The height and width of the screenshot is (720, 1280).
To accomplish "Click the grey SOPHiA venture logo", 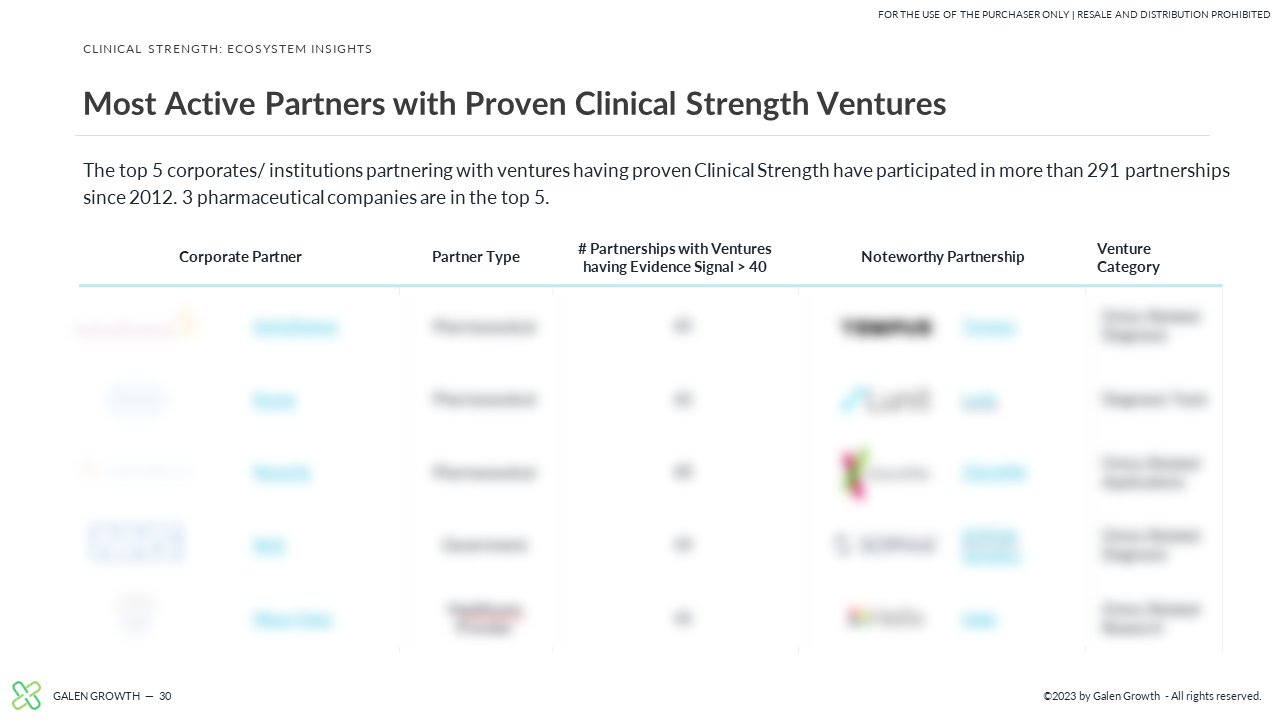I will [x=885, y=545].
